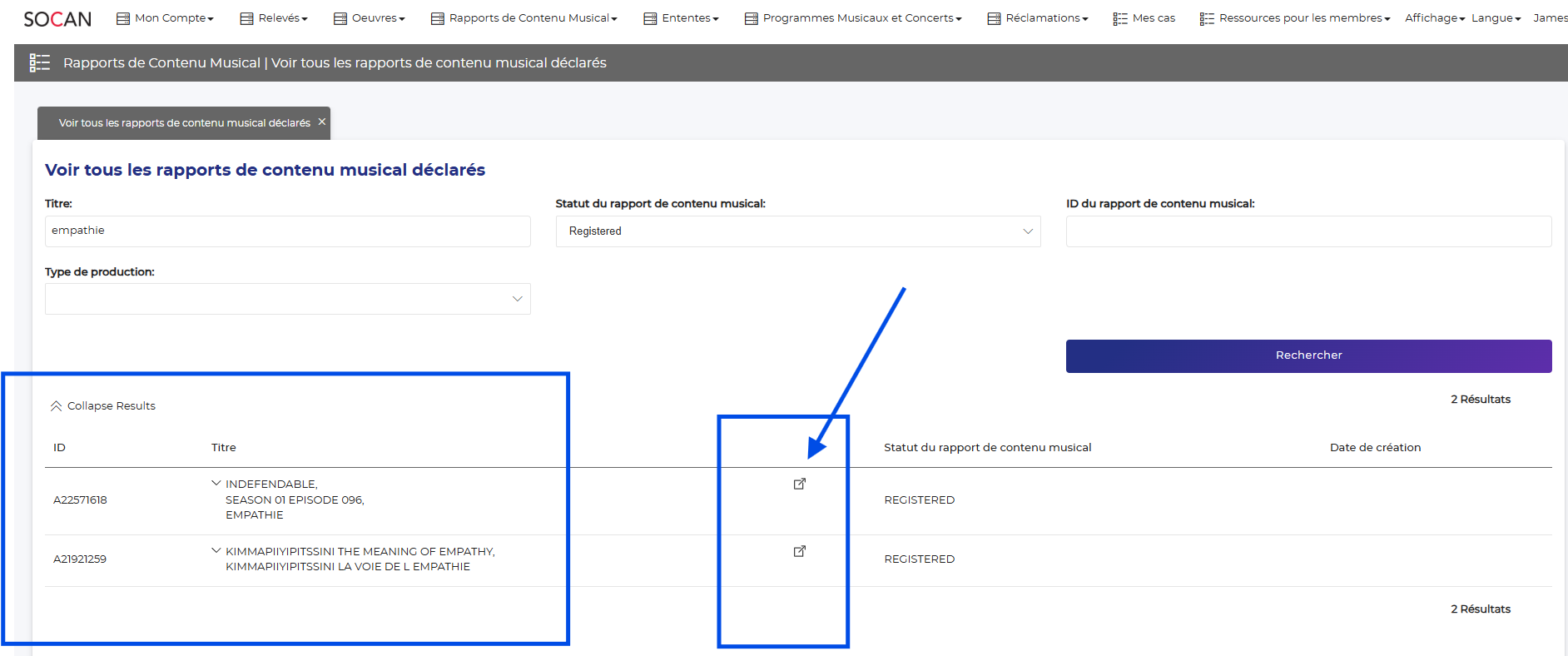This screenshot has width=1568, height=656.
Task: Open the Rapports de Contenu Musical menu
Action: (x=524, y=18)
